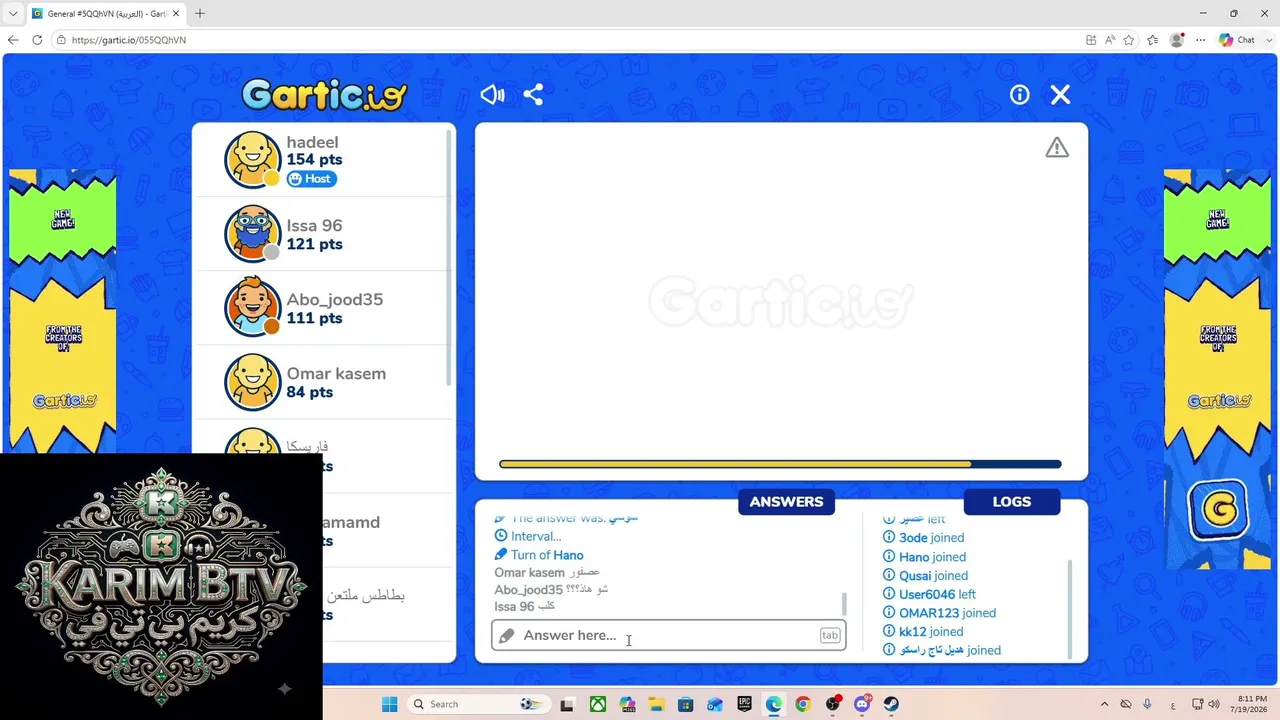
Task: Click the tab key hint in answer box
Action: (x=830, y=635)
